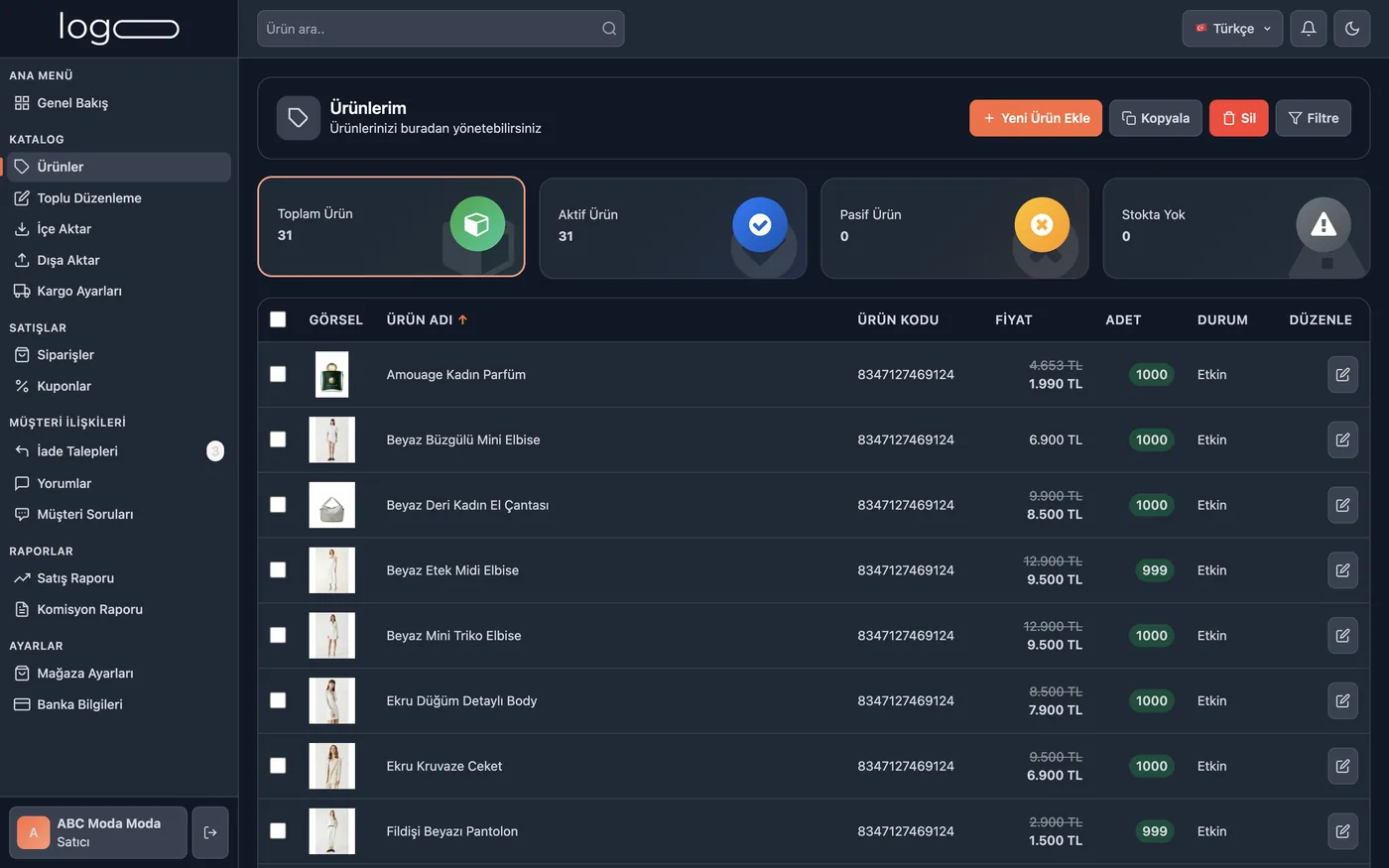Open Kargo Ayarları
Screen dimensions: 1389x868
pos(119,291)
